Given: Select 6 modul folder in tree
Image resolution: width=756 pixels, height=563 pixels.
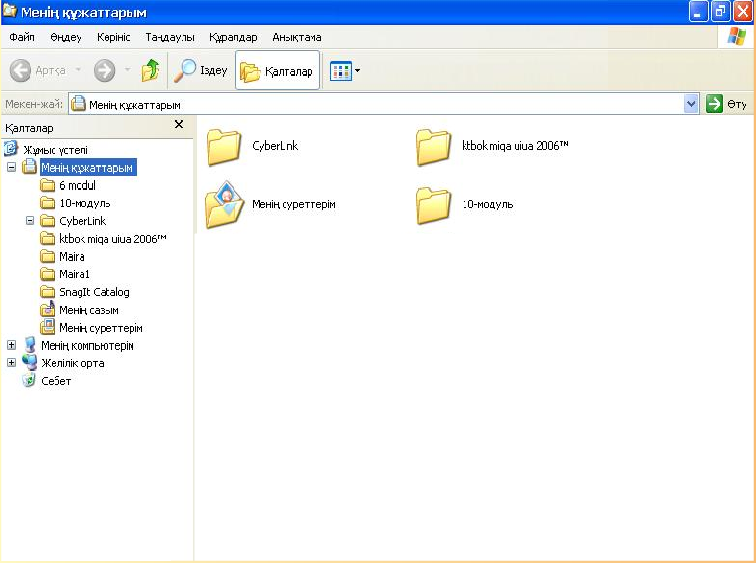Looking at the screenshot, I should coord(77,186).
